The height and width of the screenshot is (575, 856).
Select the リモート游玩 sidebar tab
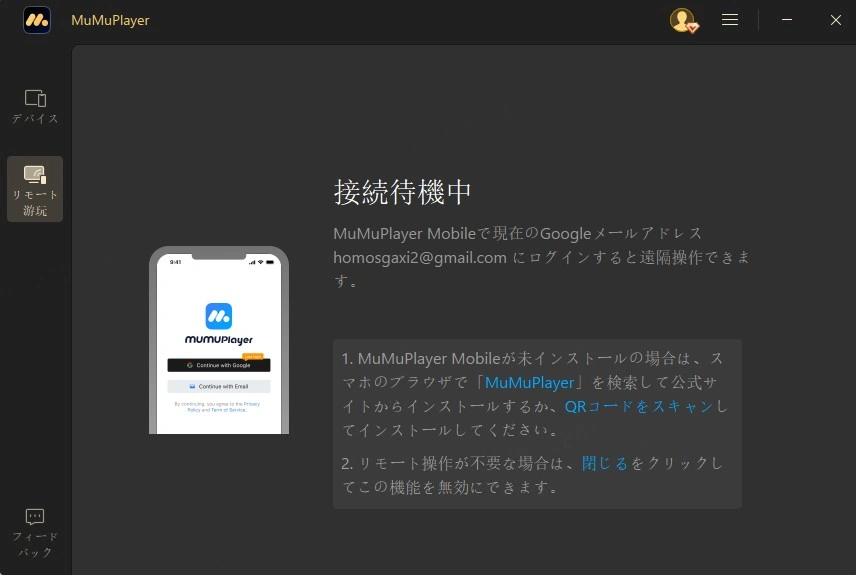[x=35, y=189]
